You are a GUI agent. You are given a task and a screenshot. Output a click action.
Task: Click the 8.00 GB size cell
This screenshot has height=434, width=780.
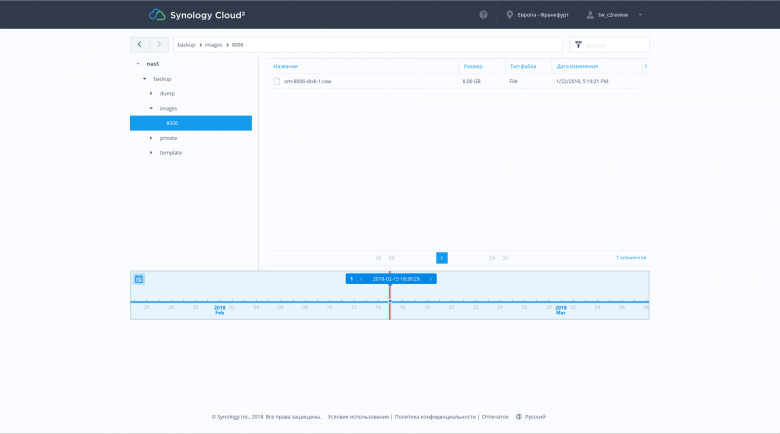click(472, 81)
